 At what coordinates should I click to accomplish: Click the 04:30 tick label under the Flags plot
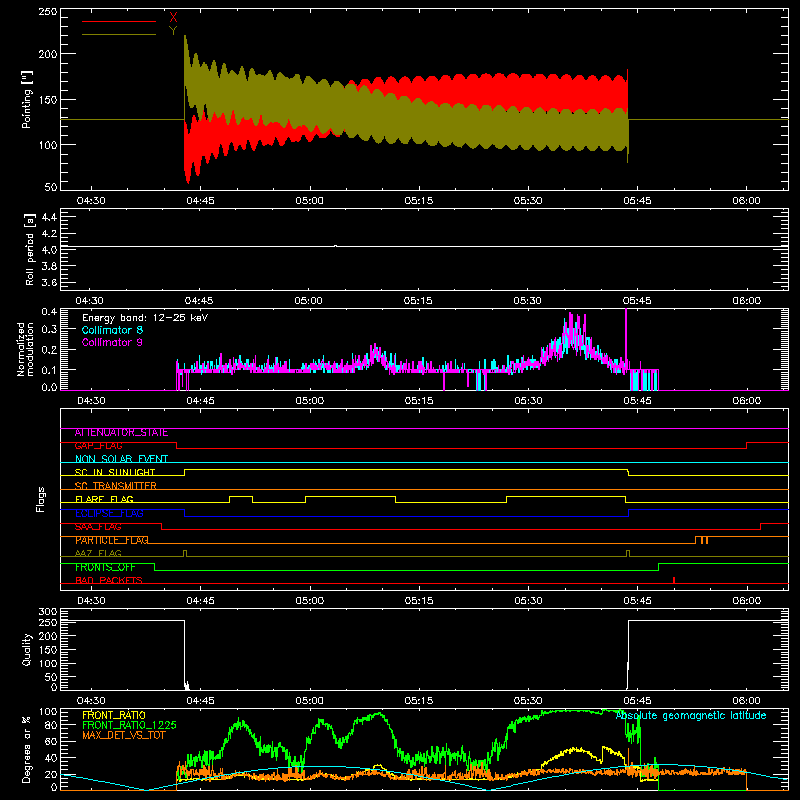pos(91,601)
